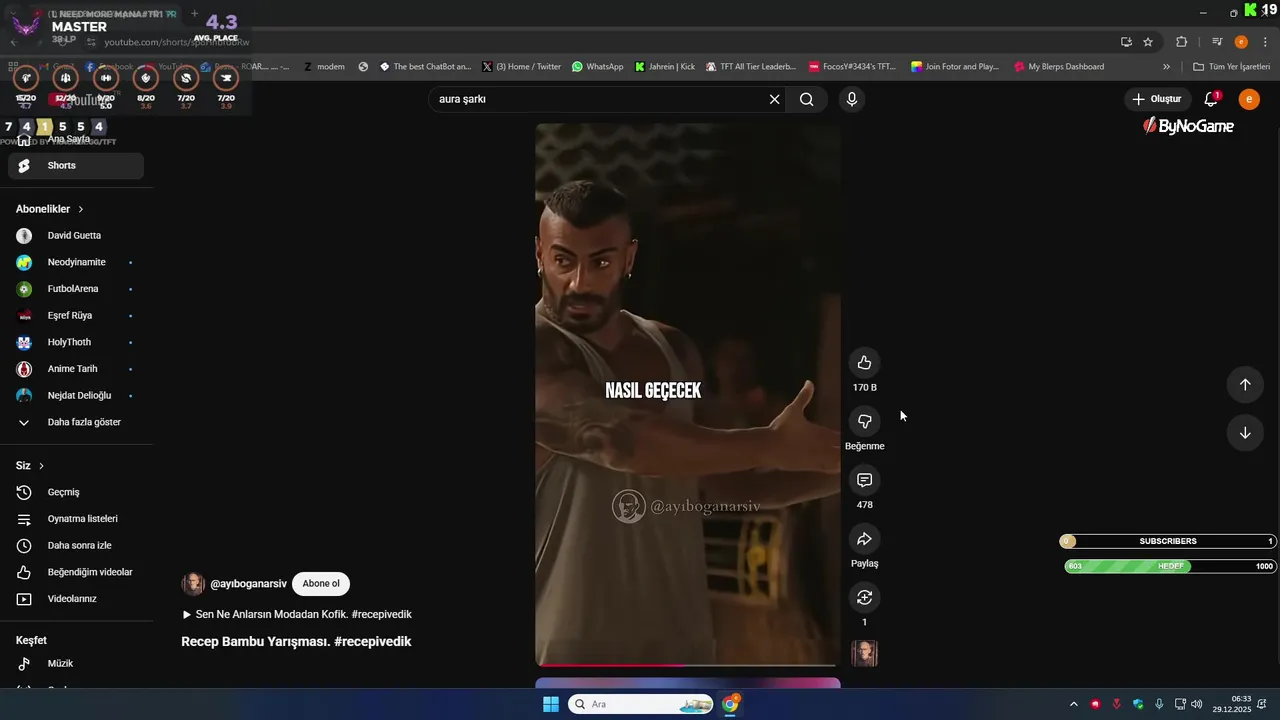
Task: Open the comments showing 478
Action: 864,480
